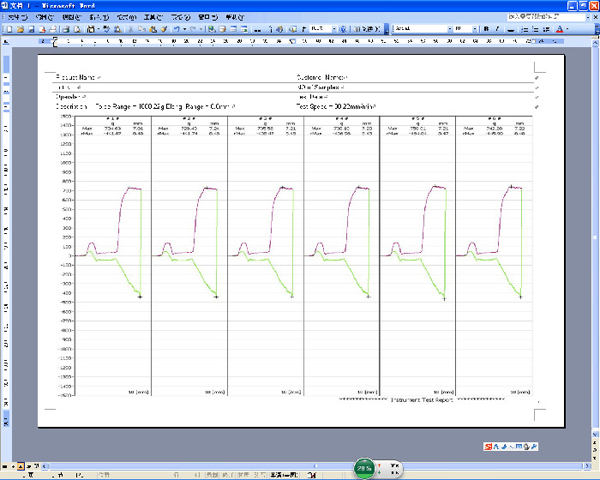Expand the Arial font name dropdown
This screenshot has width=600, height=480.
click(x=447, y=30)
